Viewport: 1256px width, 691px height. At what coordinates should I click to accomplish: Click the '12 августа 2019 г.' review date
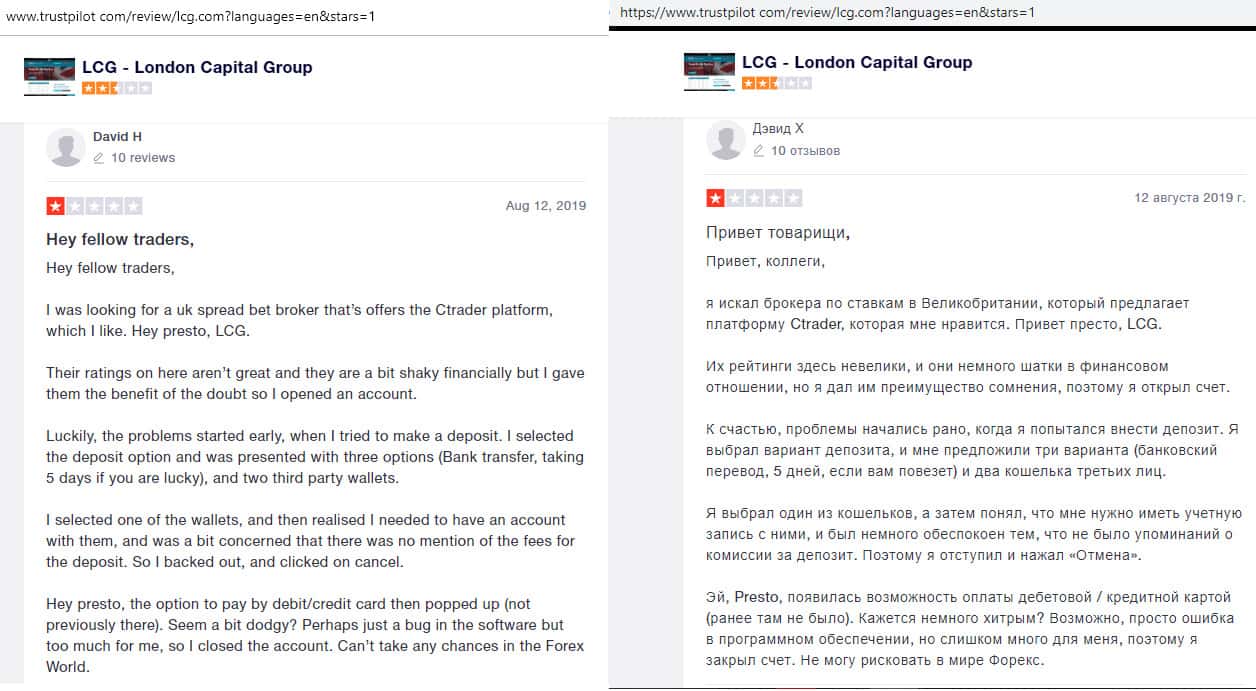point(1189,198)
